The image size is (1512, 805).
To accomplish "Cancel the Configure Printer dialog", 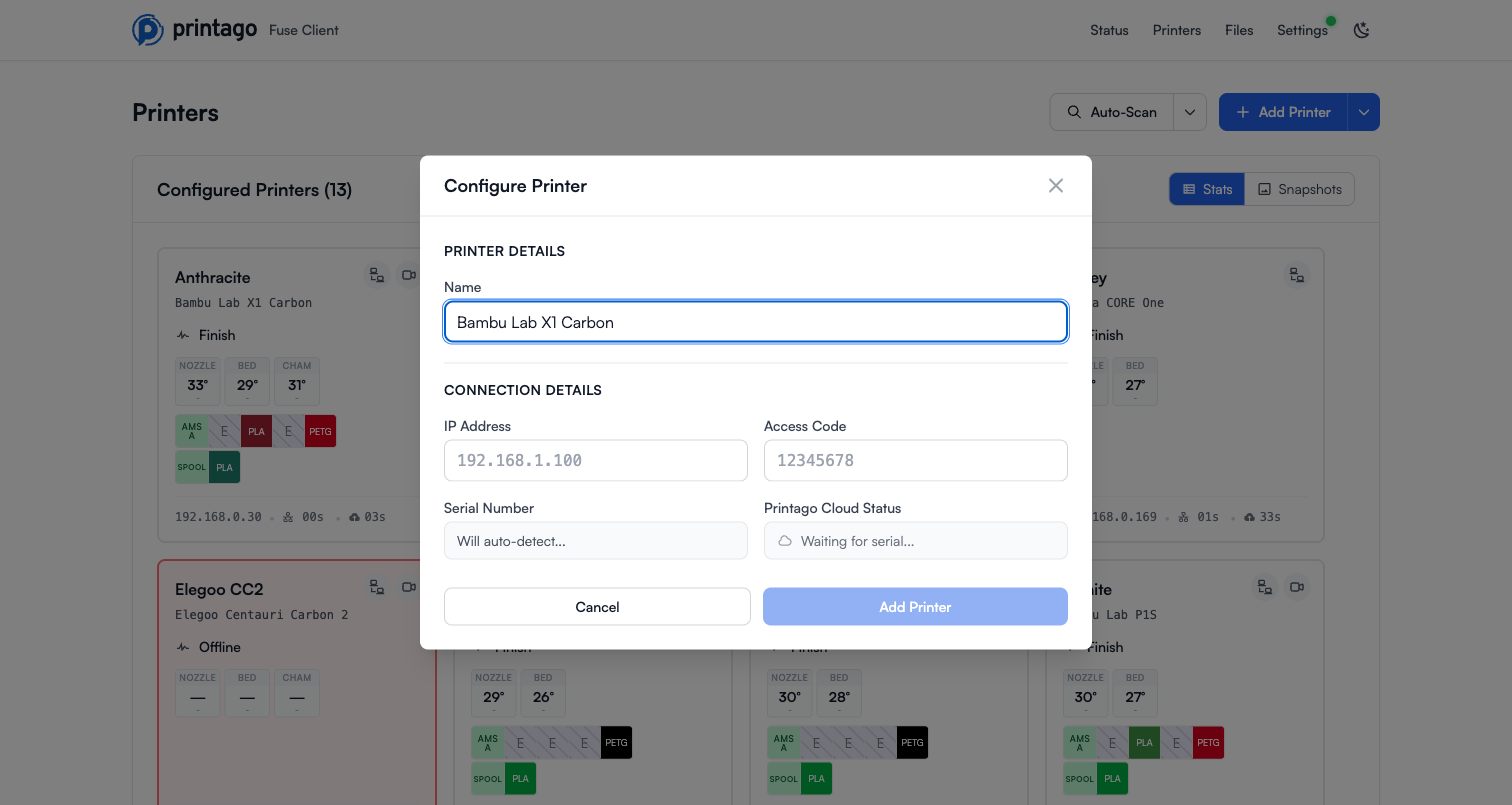I will pyautogui.click(x=597, y=607).
